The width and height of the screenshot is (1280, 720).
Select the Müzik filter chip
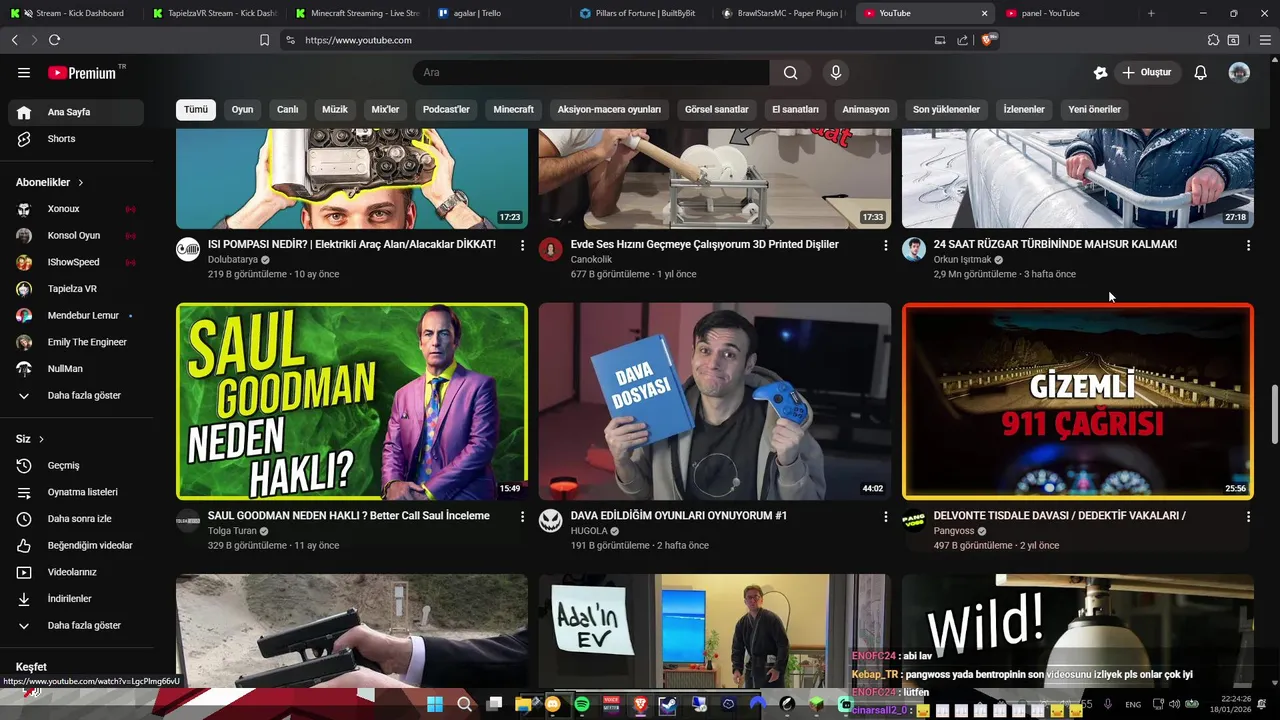(335, 109)
